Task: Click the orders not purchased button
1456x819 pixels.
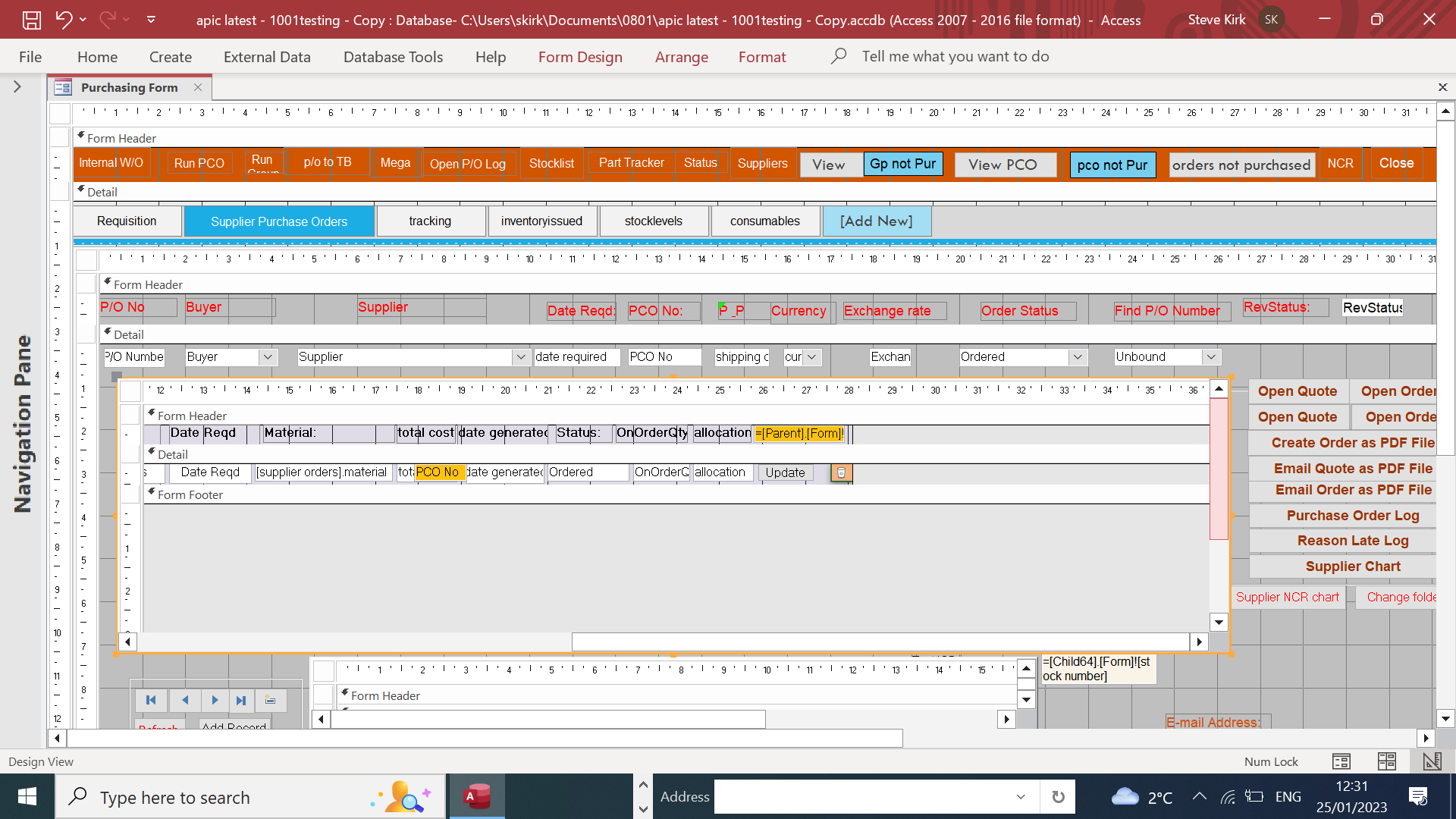Action: [1241, 165]
